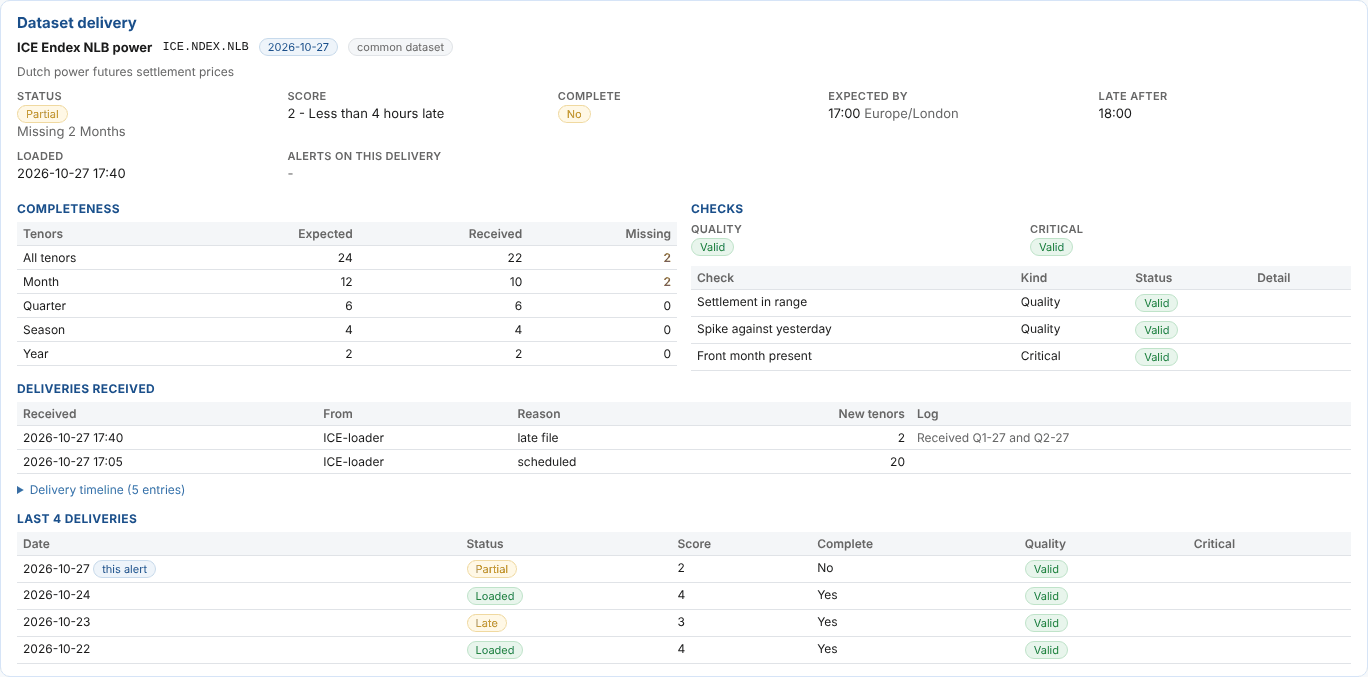Click the ICE Endex NLB power title
The height and width of the screenshot is (677, 1368).
(x=85, y=47)
